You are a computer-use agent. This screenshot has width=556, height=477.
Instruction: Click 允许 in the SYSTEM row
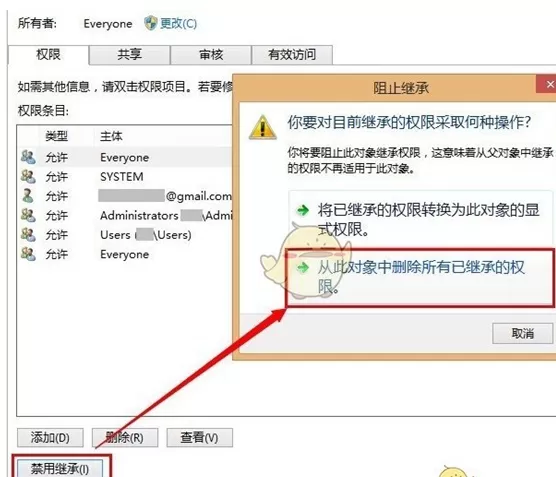pos(56,177)
